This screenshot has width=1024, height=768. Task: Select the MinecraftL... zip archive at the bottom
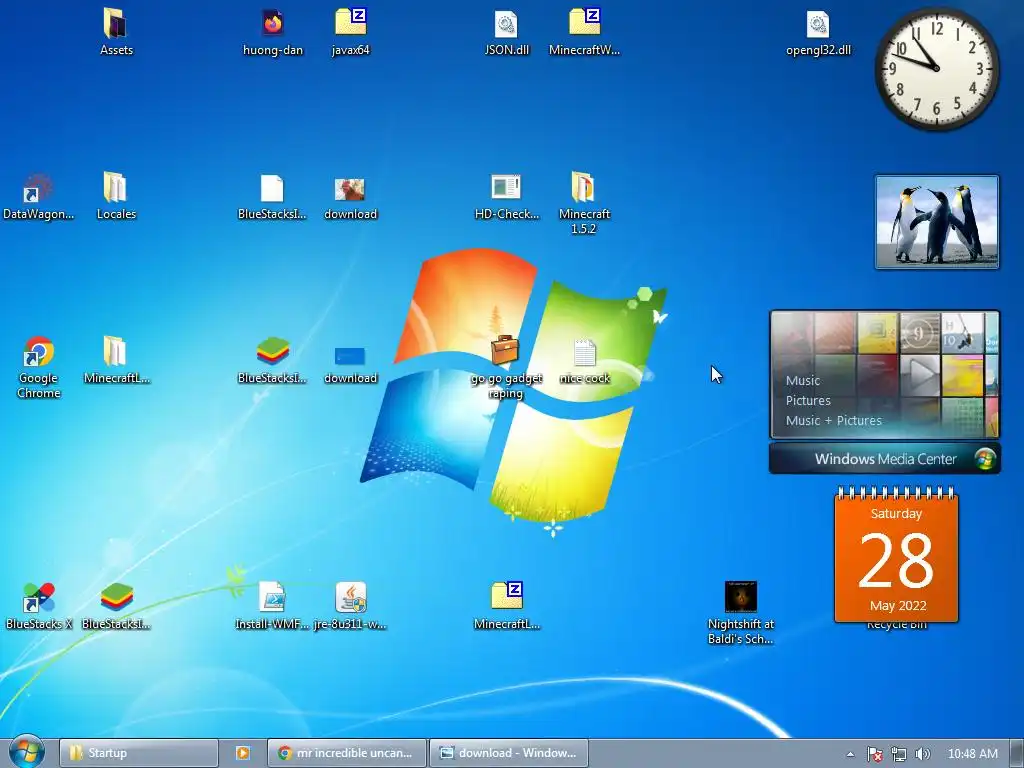pos(506,597)
